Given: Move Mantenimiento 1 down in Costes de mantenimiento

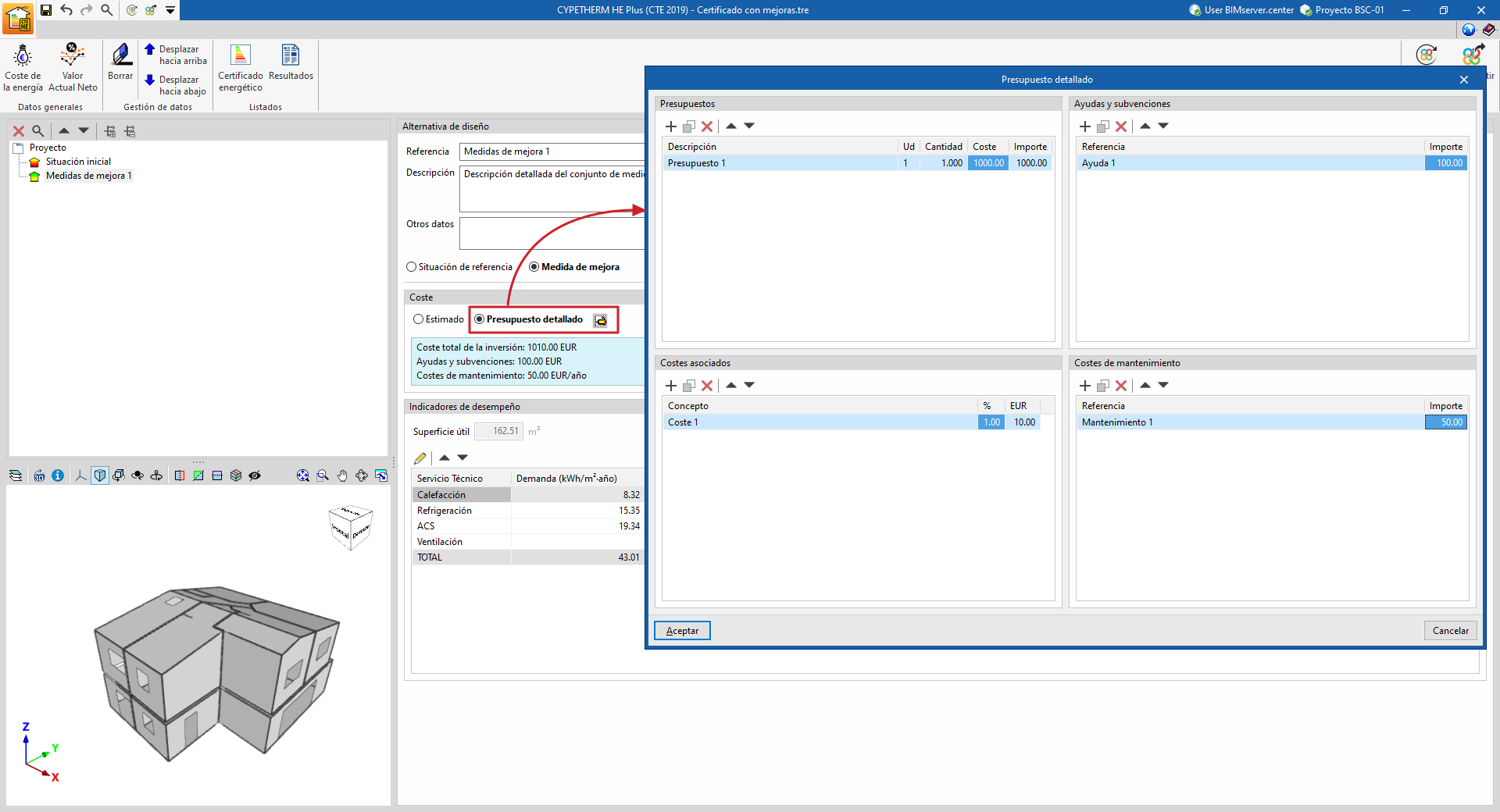Looking at the screenshot, I should tap(1163, 385).
